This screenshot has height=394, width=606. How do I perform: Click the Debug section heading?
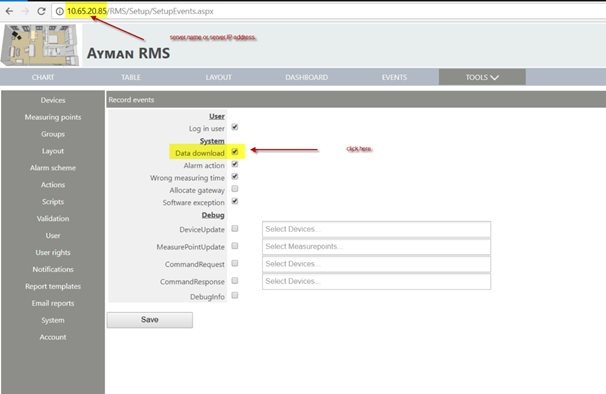coord(213,215)
